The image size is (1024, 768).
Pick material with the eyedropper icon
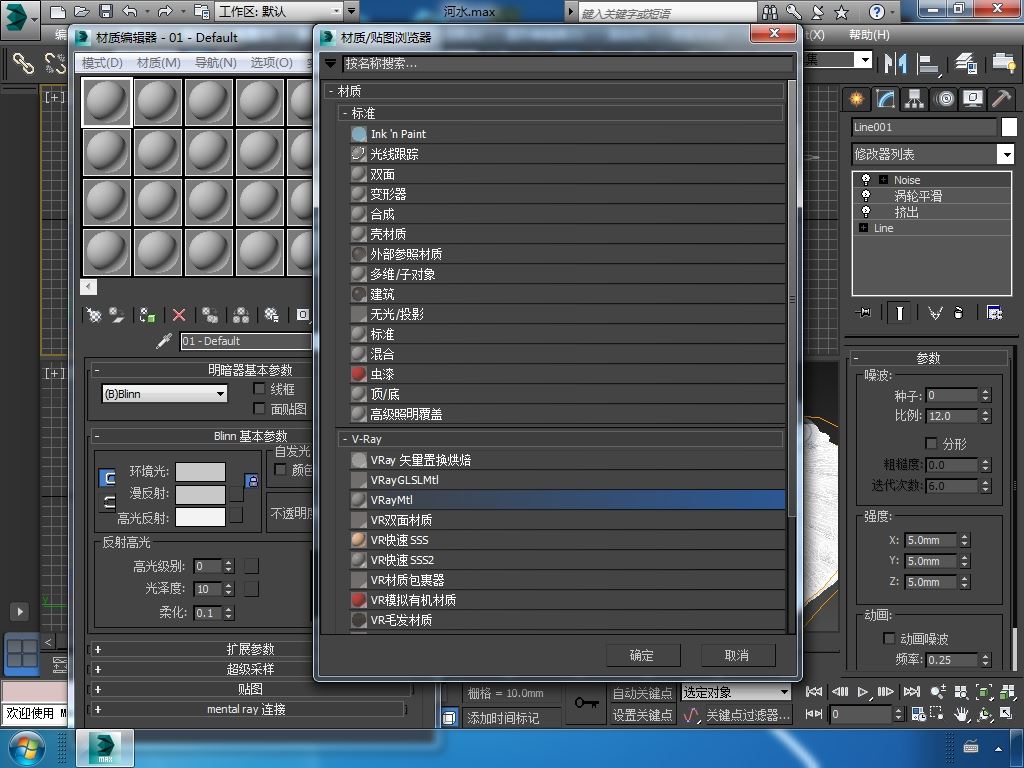pyautogui.click(x=164, y=341)
